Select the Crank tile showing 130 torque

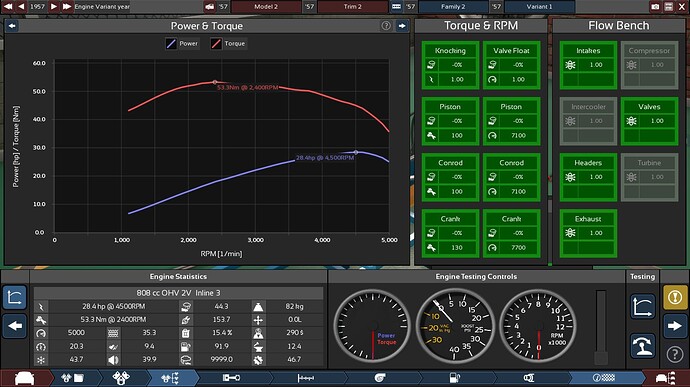click(450, 233)
